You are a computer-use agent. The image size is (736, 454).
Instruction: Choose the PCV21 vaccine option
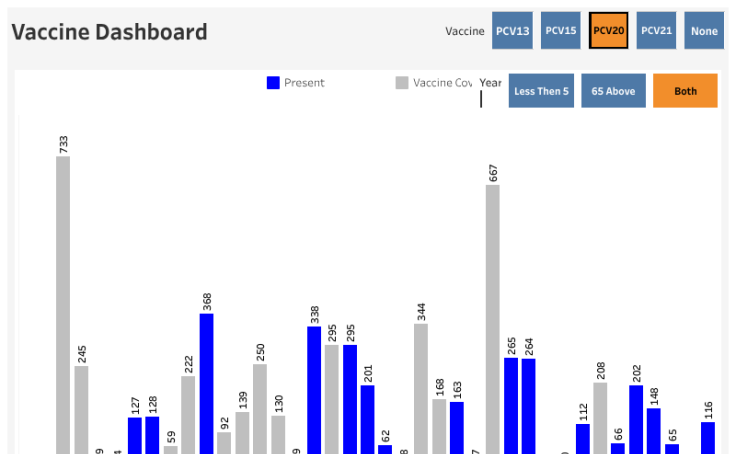pos(656,31)
